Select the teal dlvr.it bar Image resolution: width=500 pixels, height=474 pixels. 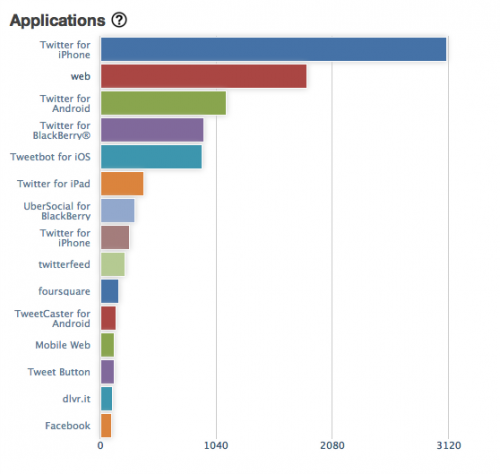106,399
